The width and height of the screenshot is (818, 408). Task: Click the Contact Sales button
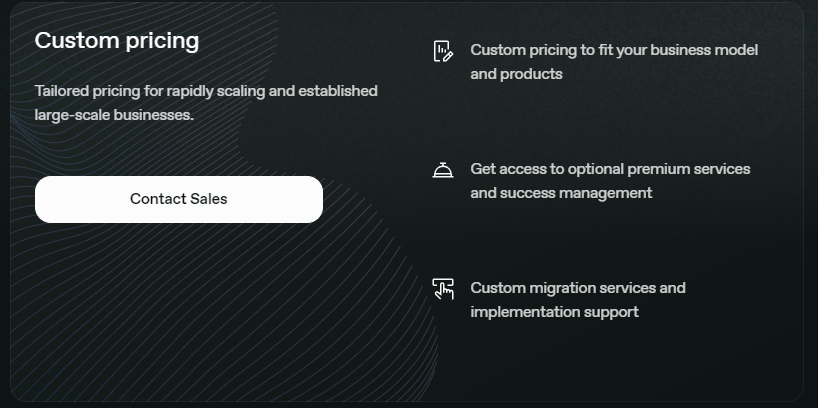coord(178,199)
